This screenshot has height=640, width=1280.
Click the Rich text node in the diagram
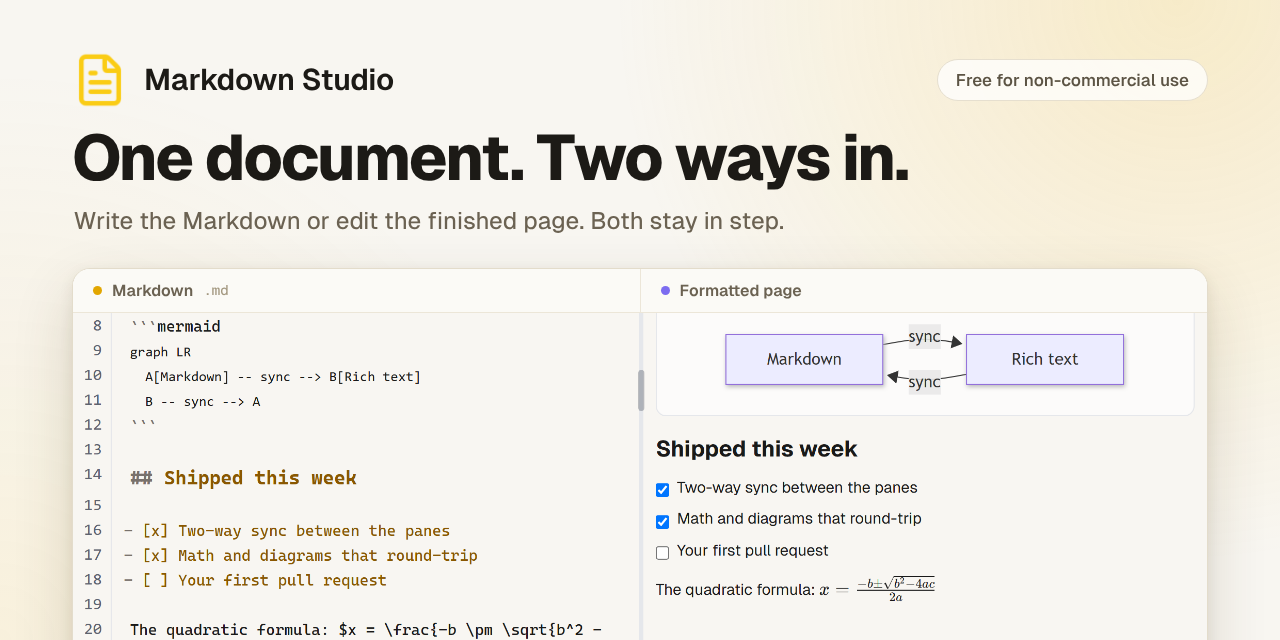coord(1045,359)
